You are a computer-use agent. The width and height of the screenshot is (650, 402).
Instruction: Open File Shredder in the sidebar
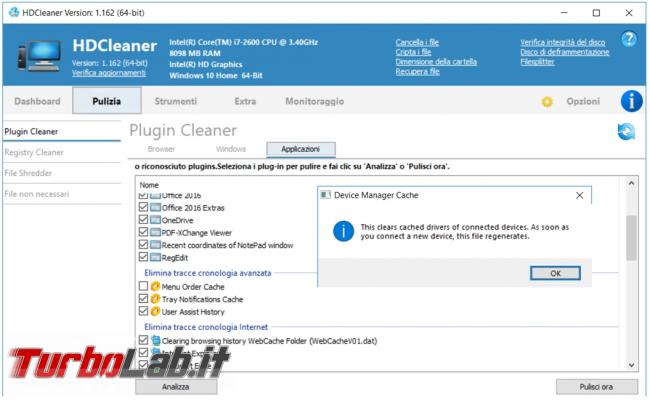[62, 173]
